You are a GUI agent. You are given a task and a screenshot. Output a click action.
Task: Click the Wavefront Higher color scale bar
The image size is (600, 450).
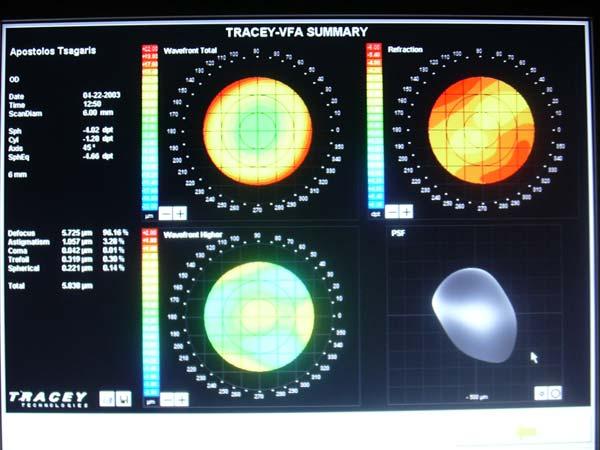(150, 313)
